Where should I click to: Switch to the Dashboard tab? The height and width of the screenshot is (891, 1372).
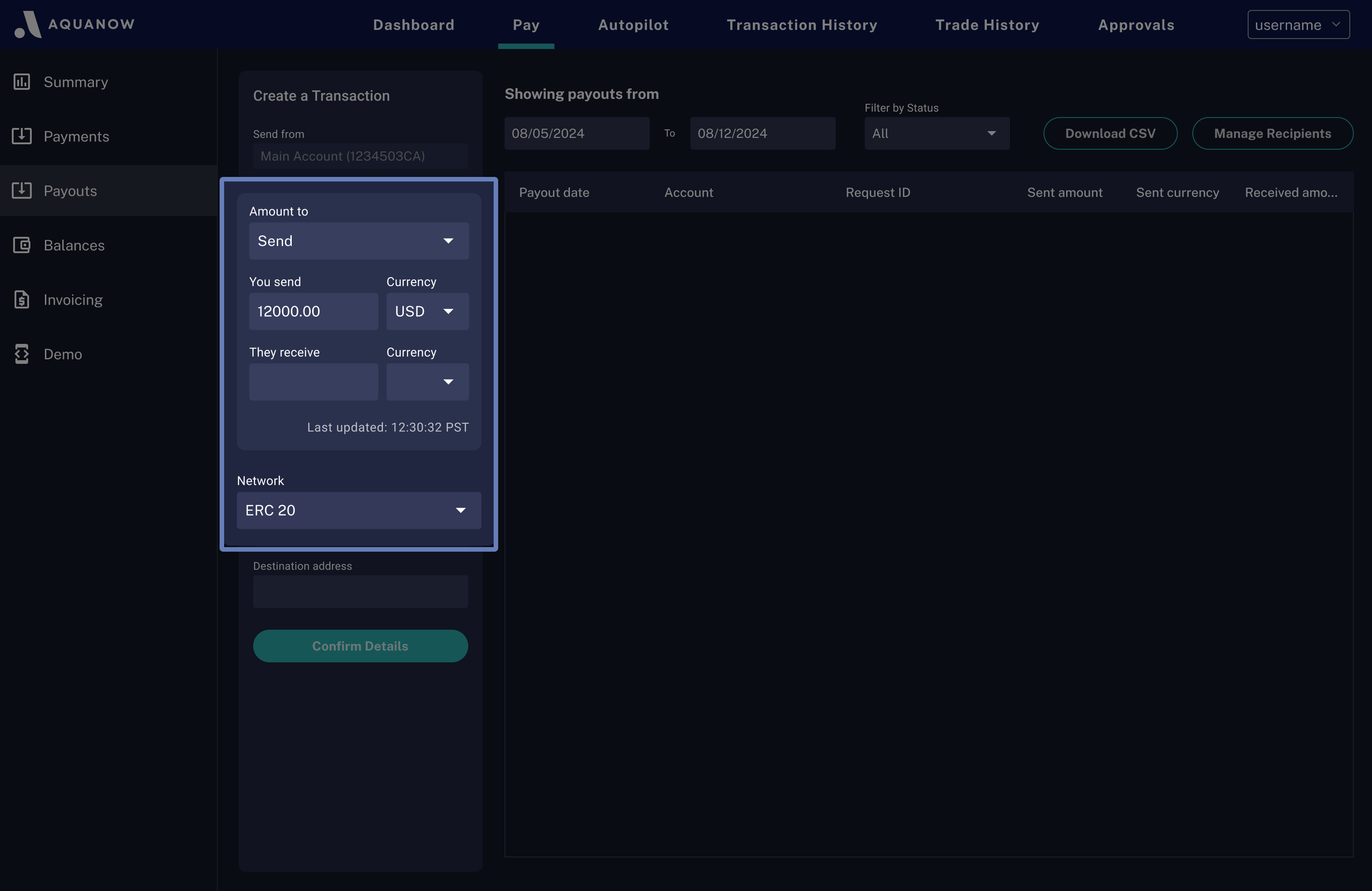coord(413,25)
